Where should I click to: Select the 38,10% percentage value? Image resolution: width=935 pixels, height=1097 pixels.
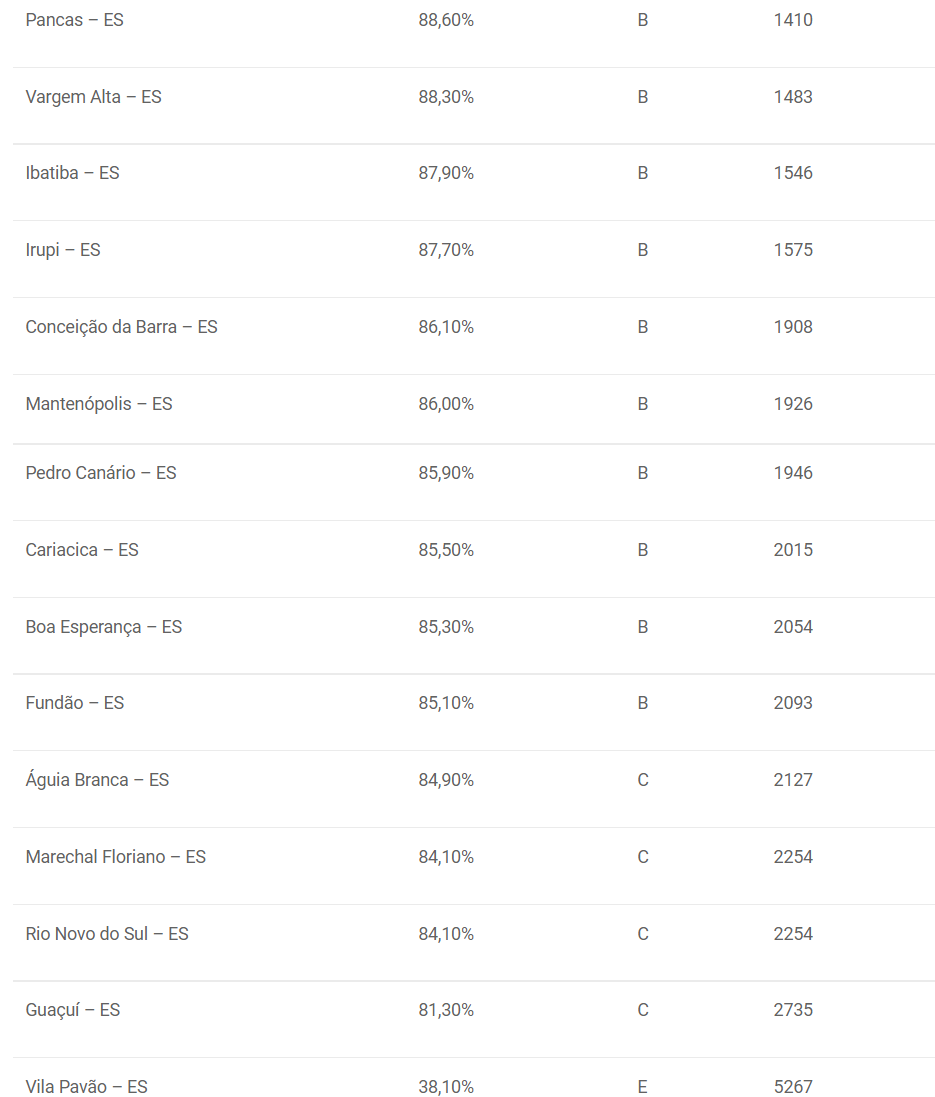[x=446, y=1087]
